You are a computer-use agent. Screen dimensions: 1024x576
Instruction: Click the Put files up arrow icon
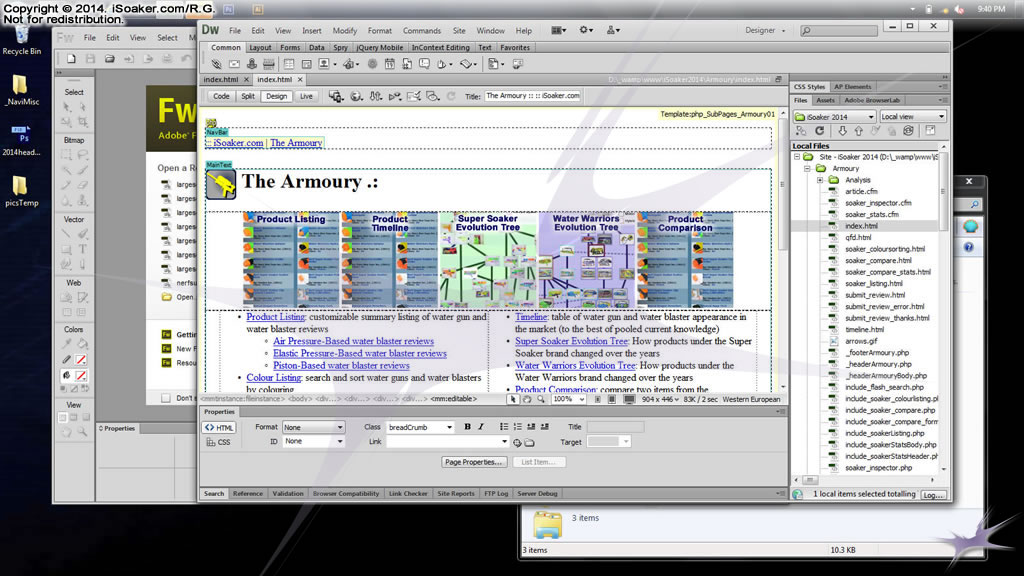click(859, 131)
